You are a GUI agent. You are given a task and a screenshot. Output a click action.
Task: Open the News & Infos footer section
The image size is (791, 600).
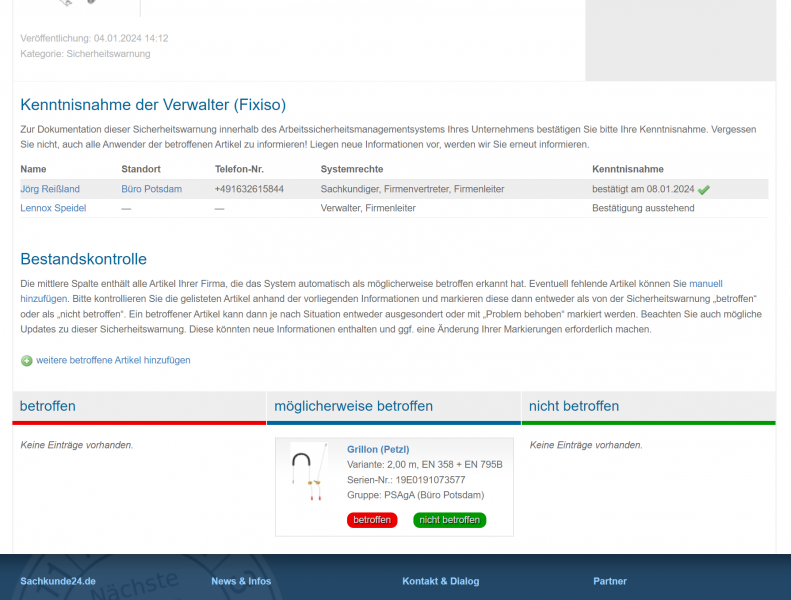click(241, 581)
